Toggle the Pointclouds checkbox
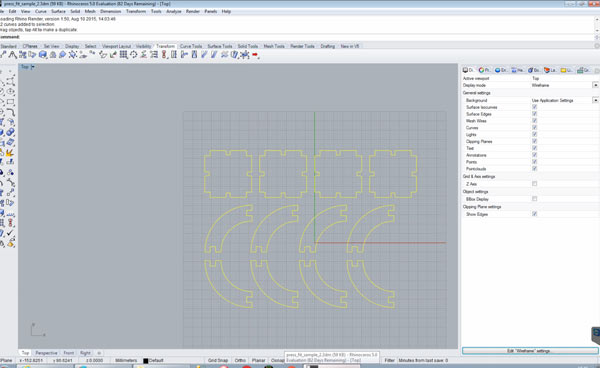 pos(535,168)
